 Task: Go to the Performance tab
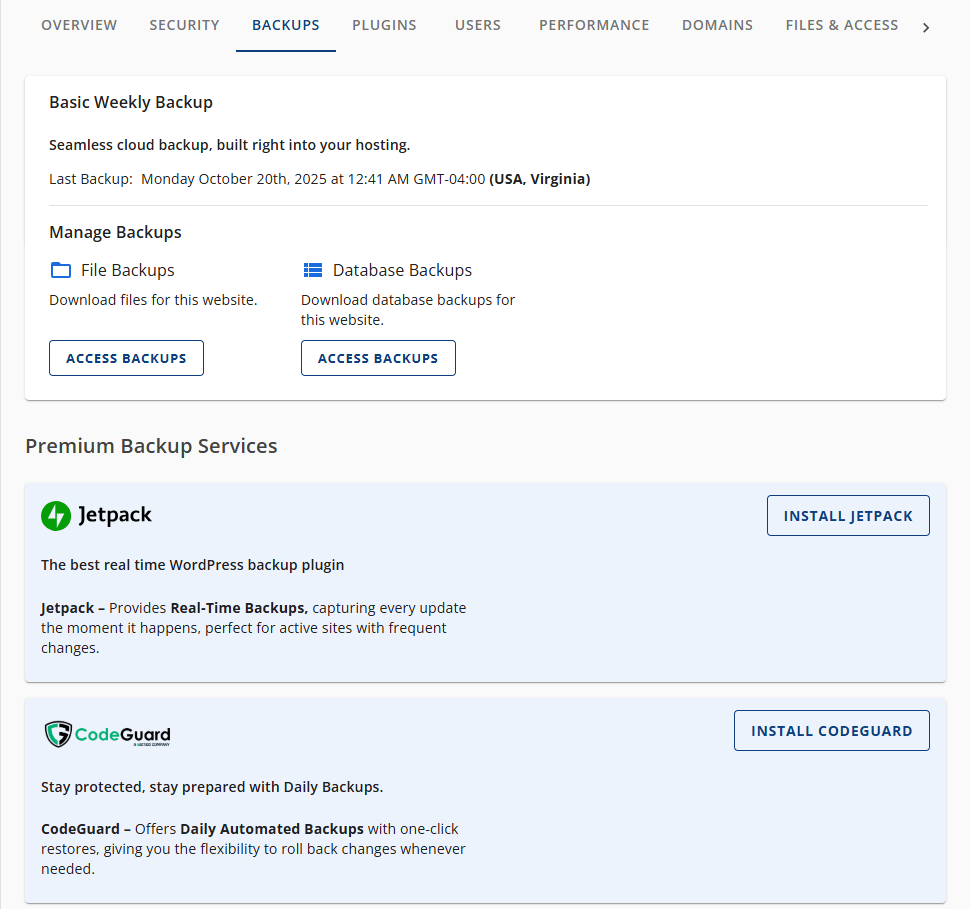[x=594, y=25]
